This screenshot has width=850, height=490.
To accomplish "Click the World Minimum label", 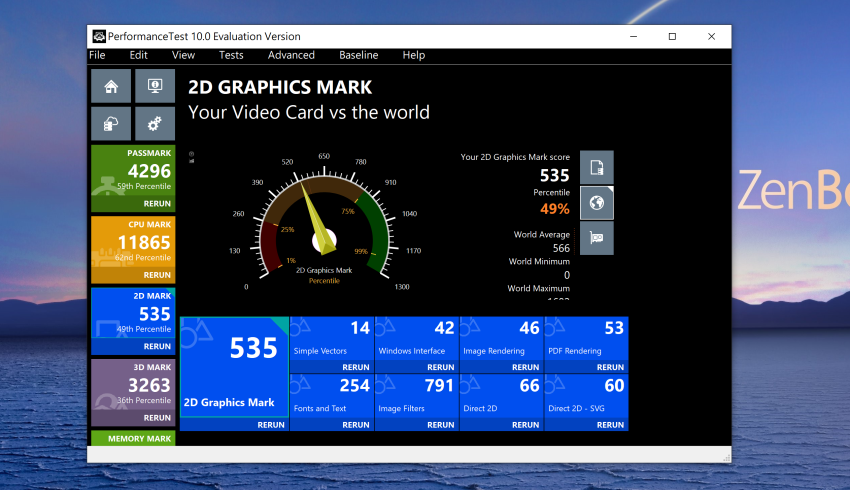I will pyautogui.click(x=539, y=262).
